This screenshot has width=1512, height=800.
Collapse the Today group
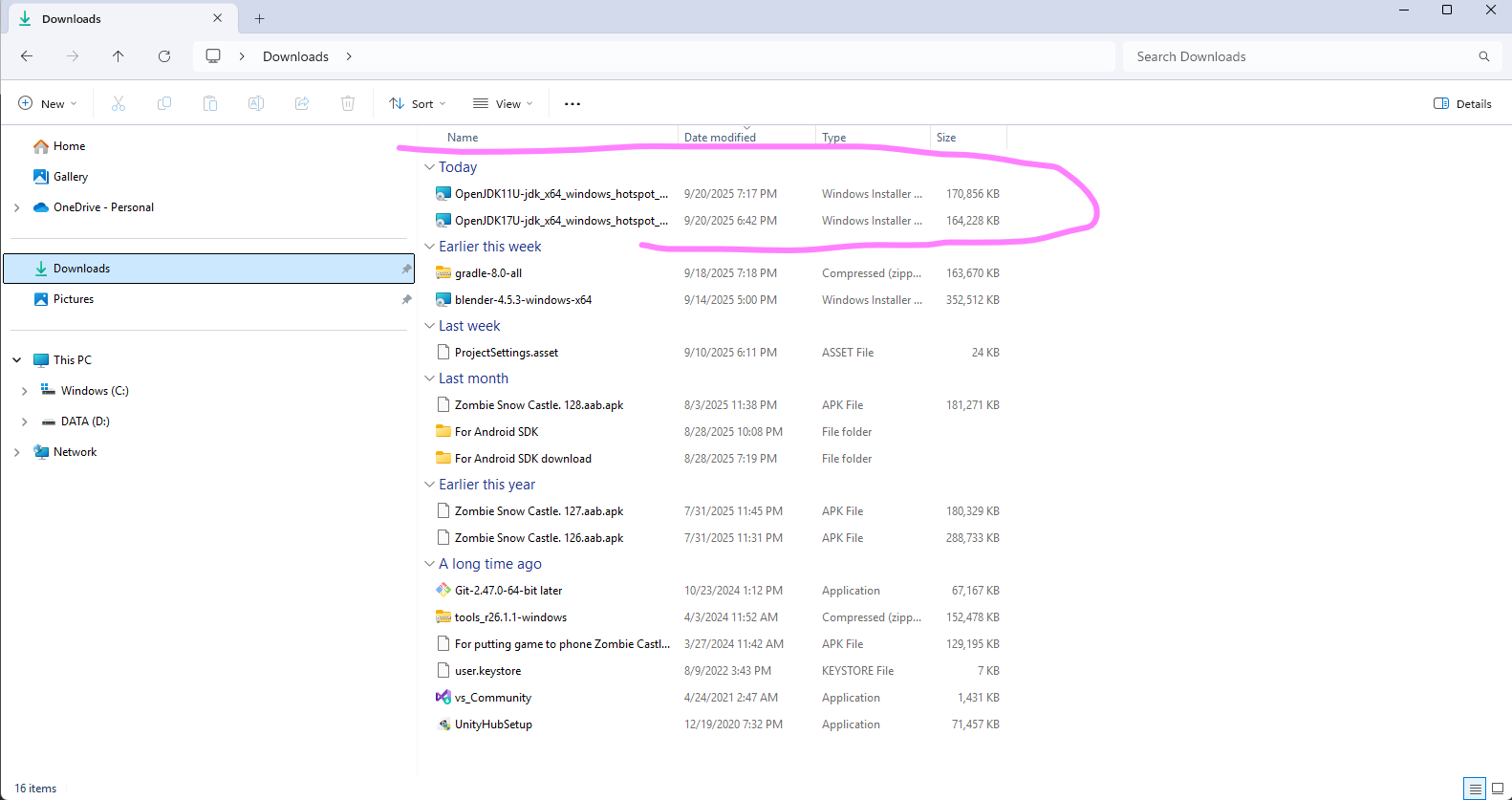429,167
